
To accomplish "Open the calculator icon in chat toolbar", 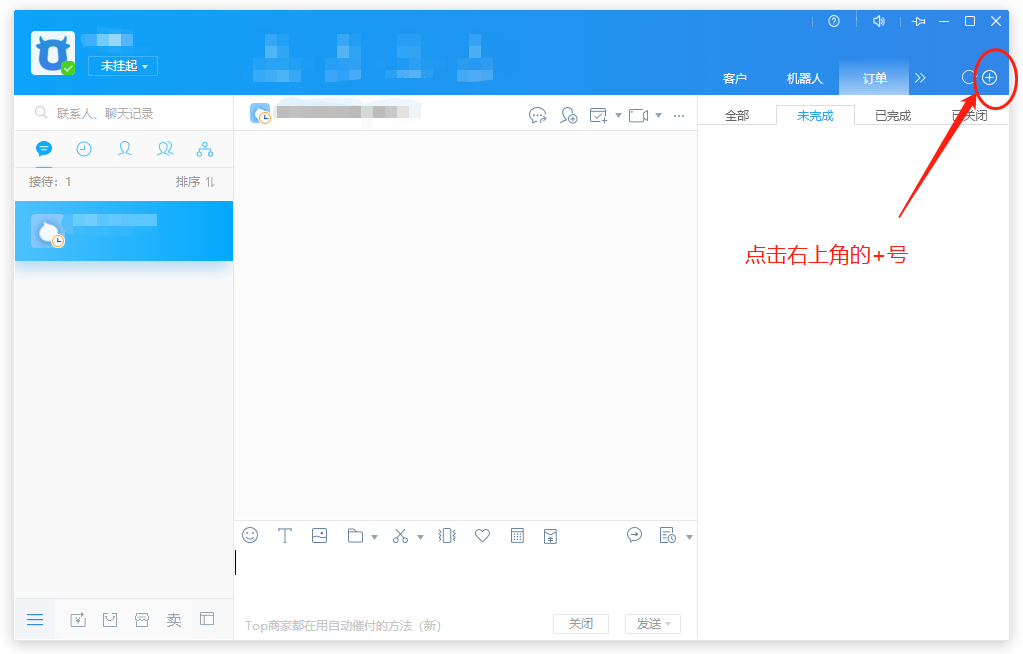I will (x=517, y=535).
